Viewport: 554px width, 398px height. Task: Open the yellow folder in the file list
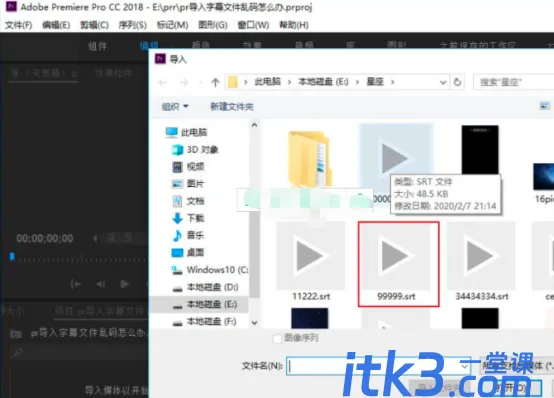[x=310, y=158]
